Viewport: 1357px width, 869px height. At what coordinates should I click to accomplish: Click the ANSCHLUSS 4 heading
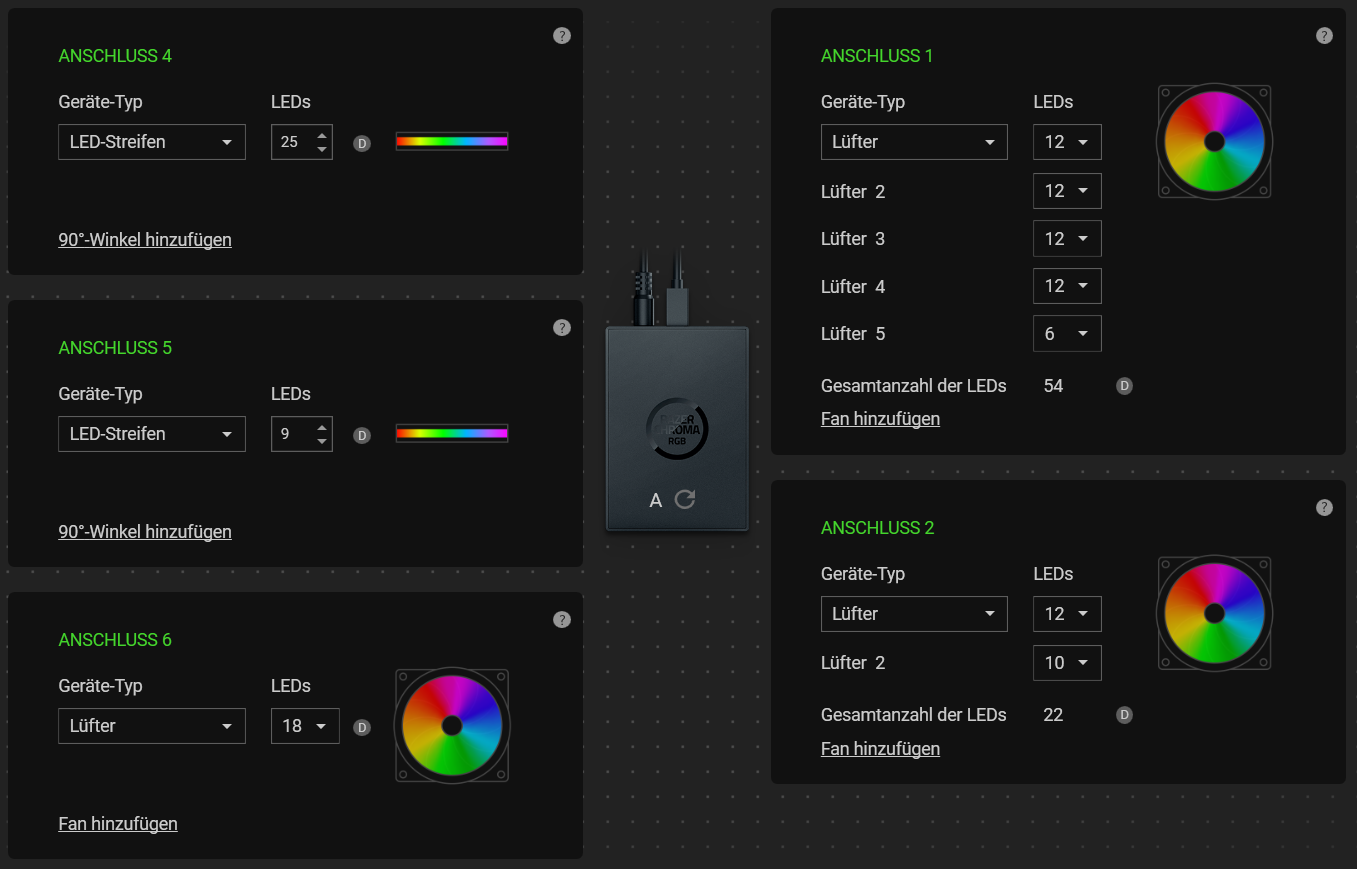[x=115, y=56]
